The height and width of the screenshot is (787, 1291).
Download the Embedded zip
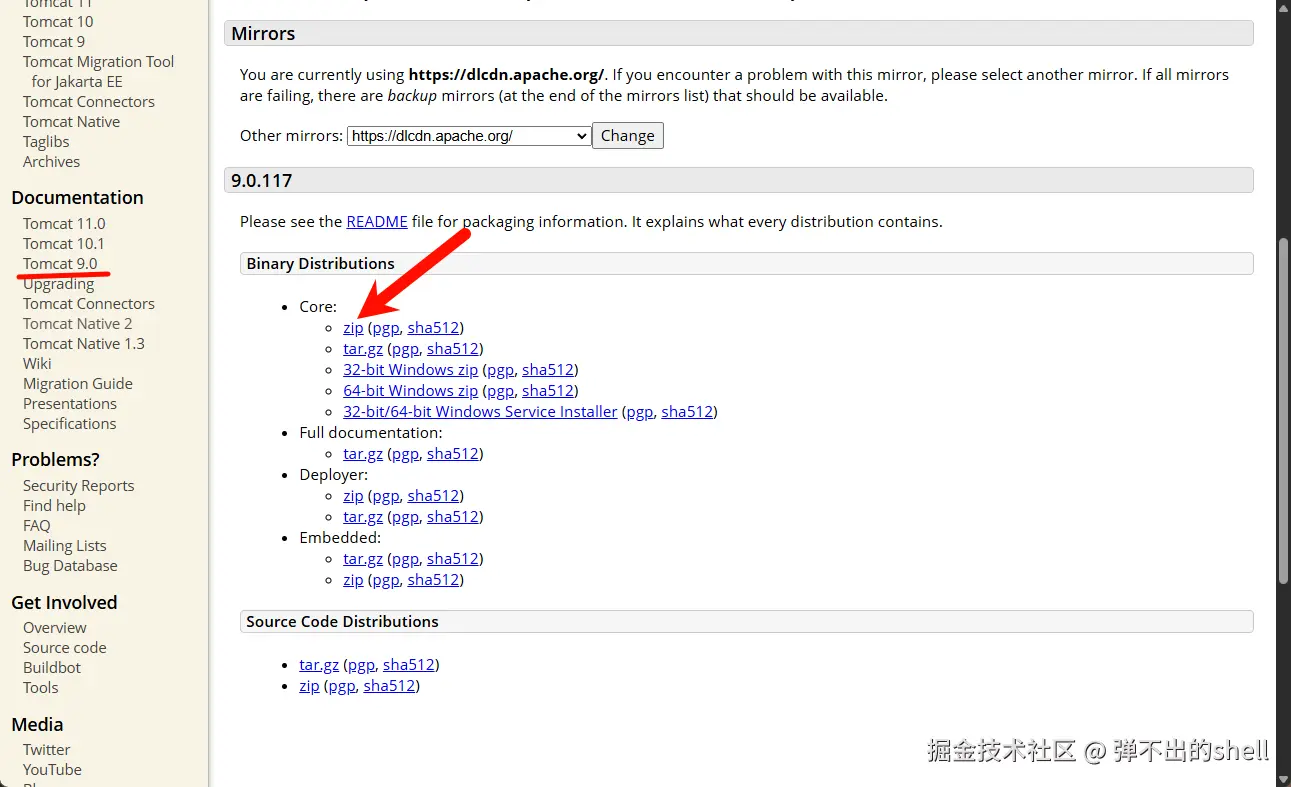coord(353,580)
